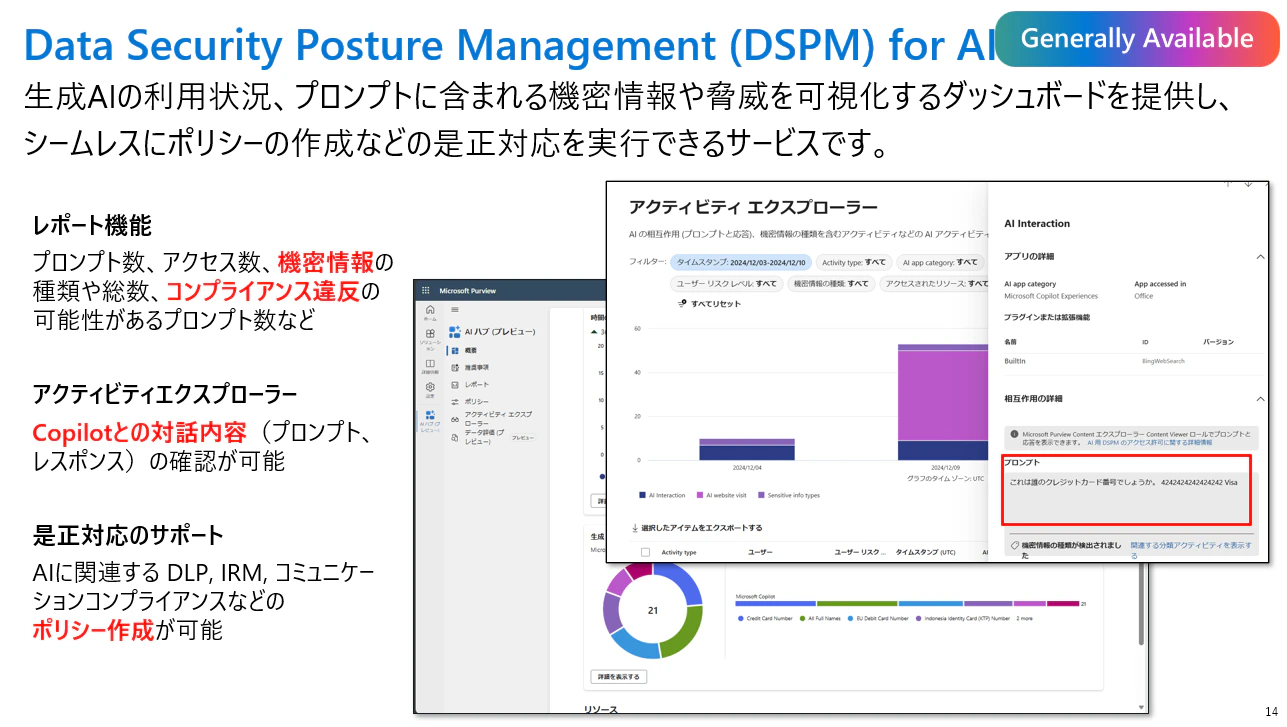The width and height of the screenshot is (1287, 727).
Task: Open the AI 用 DSPM access permission link
Action: (x=1150, y=441)
